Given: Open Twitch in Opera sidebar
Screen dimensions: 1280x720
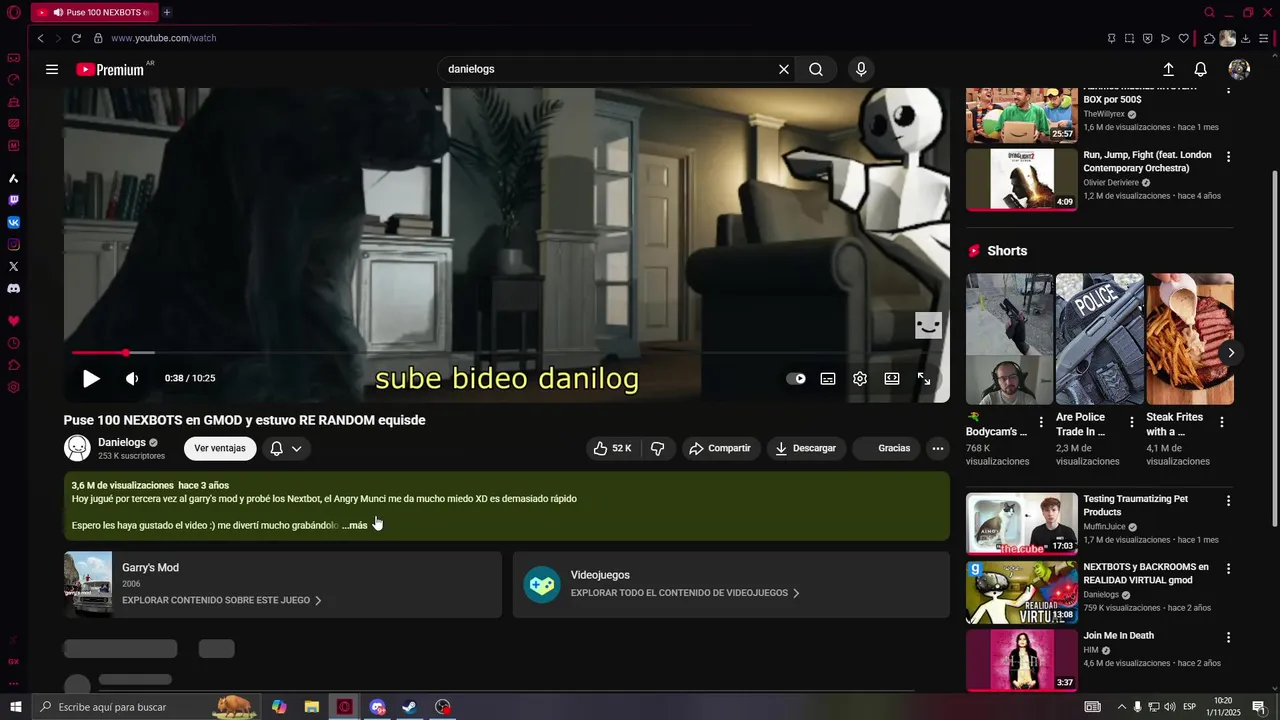Looking at the screenshot, I should [x=13, y=200].
